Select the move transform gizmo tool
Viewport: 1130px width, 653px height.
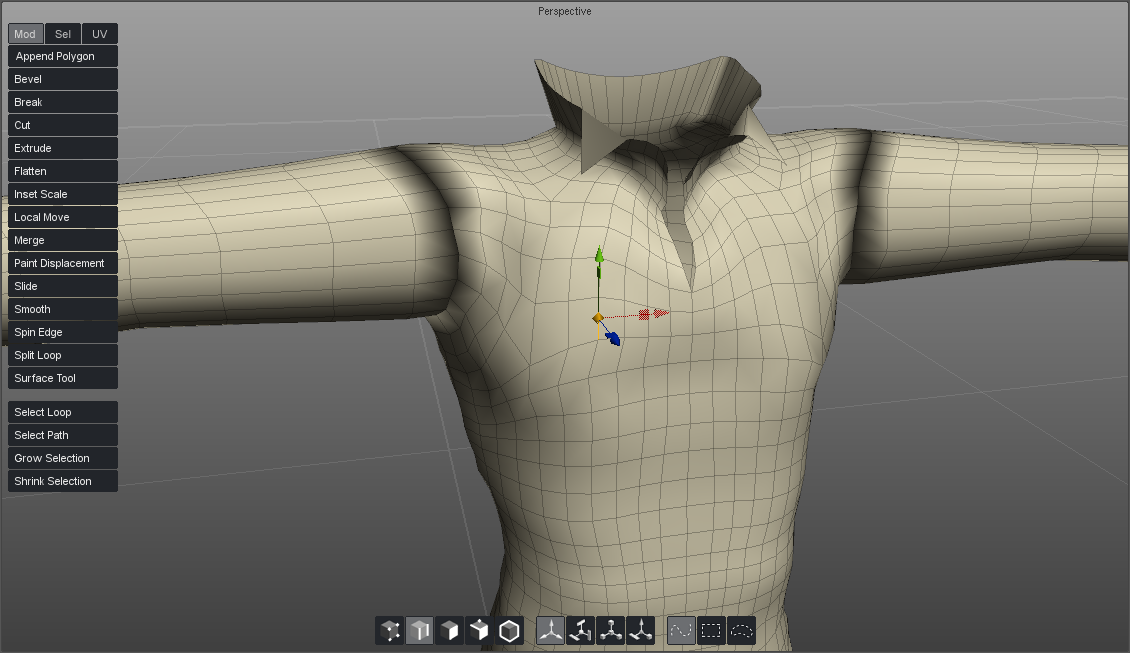pyautogui.click(x=551, y=630)
